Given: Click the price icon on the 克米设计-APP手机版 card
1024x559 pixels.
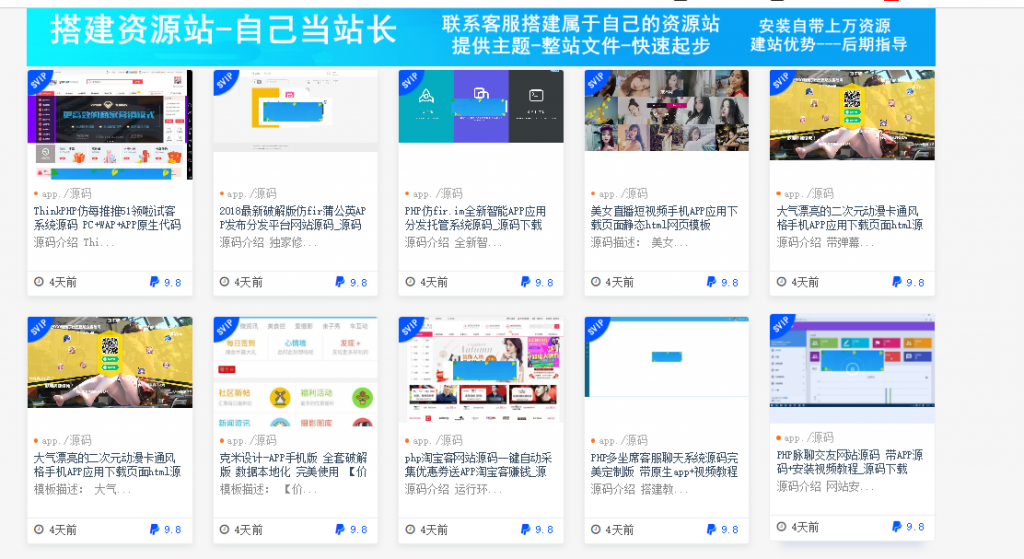Looking at the screenshot, I should [x=340, y=529].
